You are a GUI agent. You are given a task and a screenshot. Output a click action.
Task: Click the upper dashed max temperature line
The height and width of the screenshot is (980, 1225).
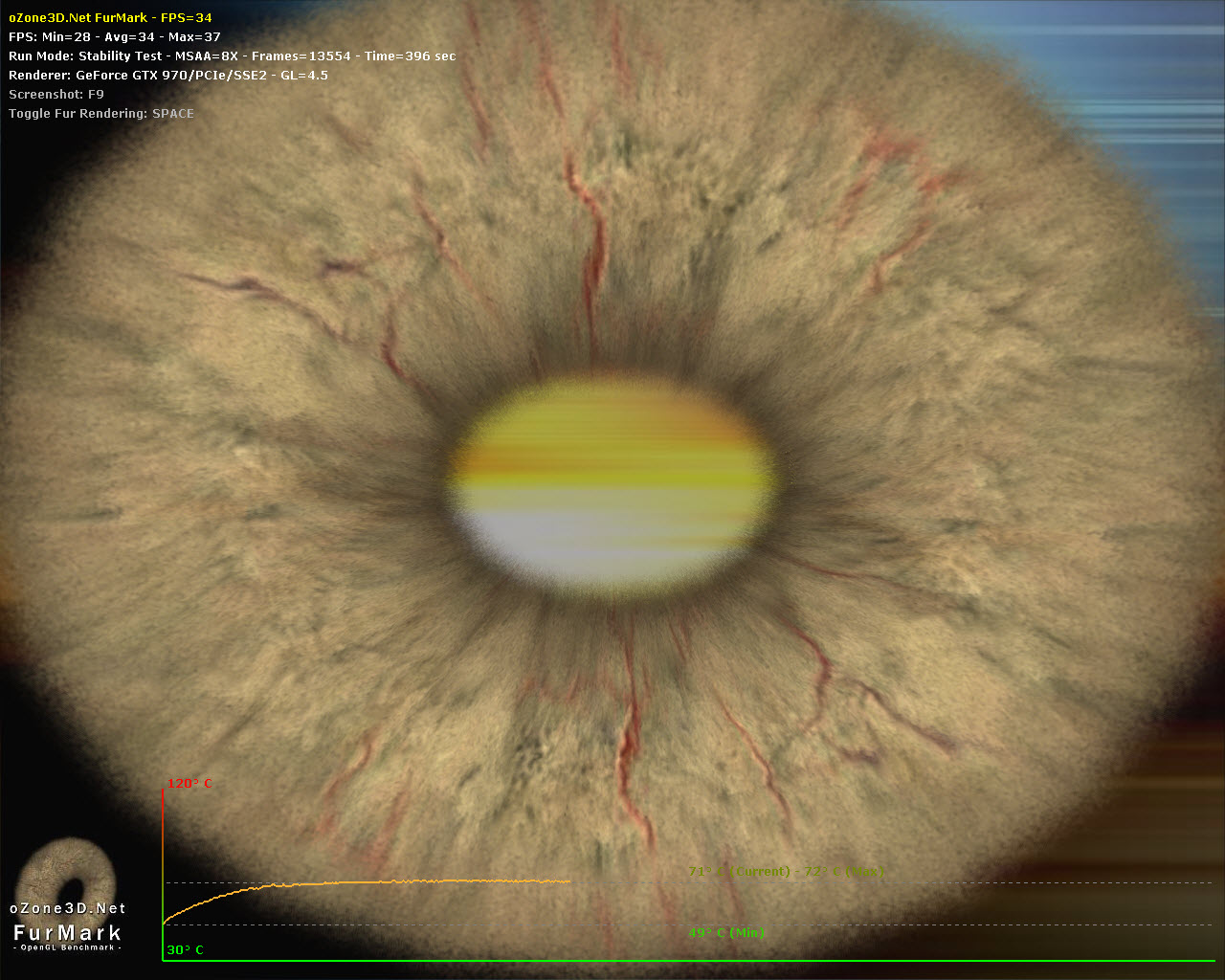click(957, 882)
